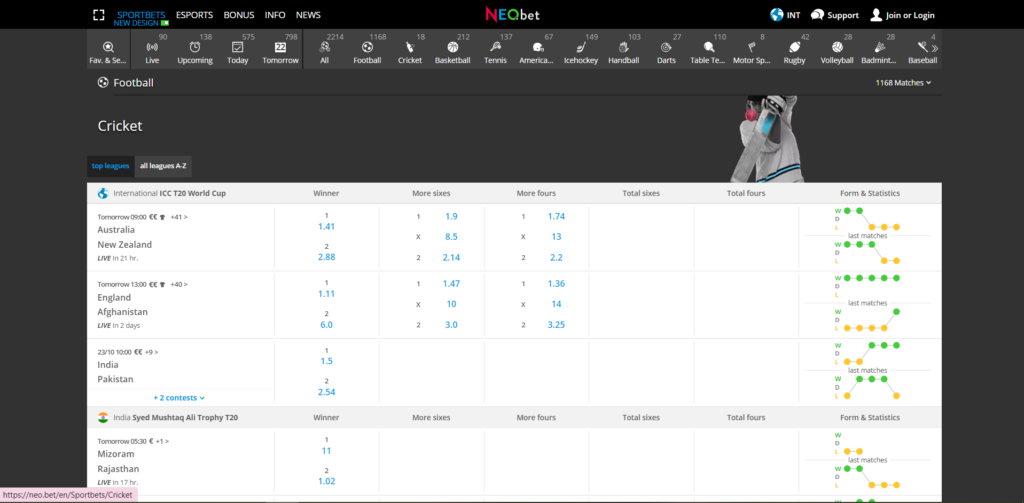Open INFO menu

(275, 15)
